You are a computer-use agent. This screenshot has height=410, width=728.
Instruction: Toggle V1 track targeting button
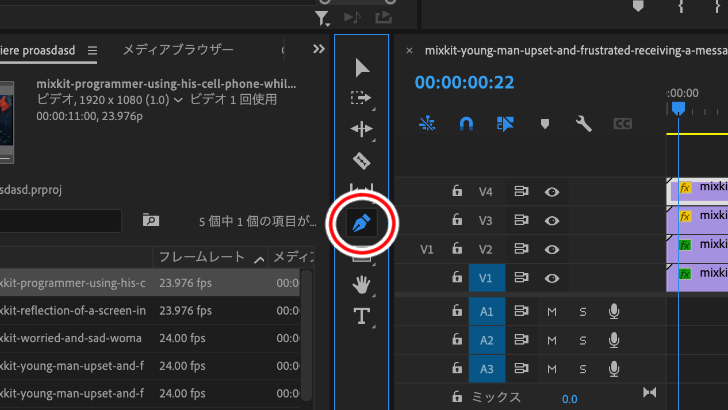[x=487, y=278]
